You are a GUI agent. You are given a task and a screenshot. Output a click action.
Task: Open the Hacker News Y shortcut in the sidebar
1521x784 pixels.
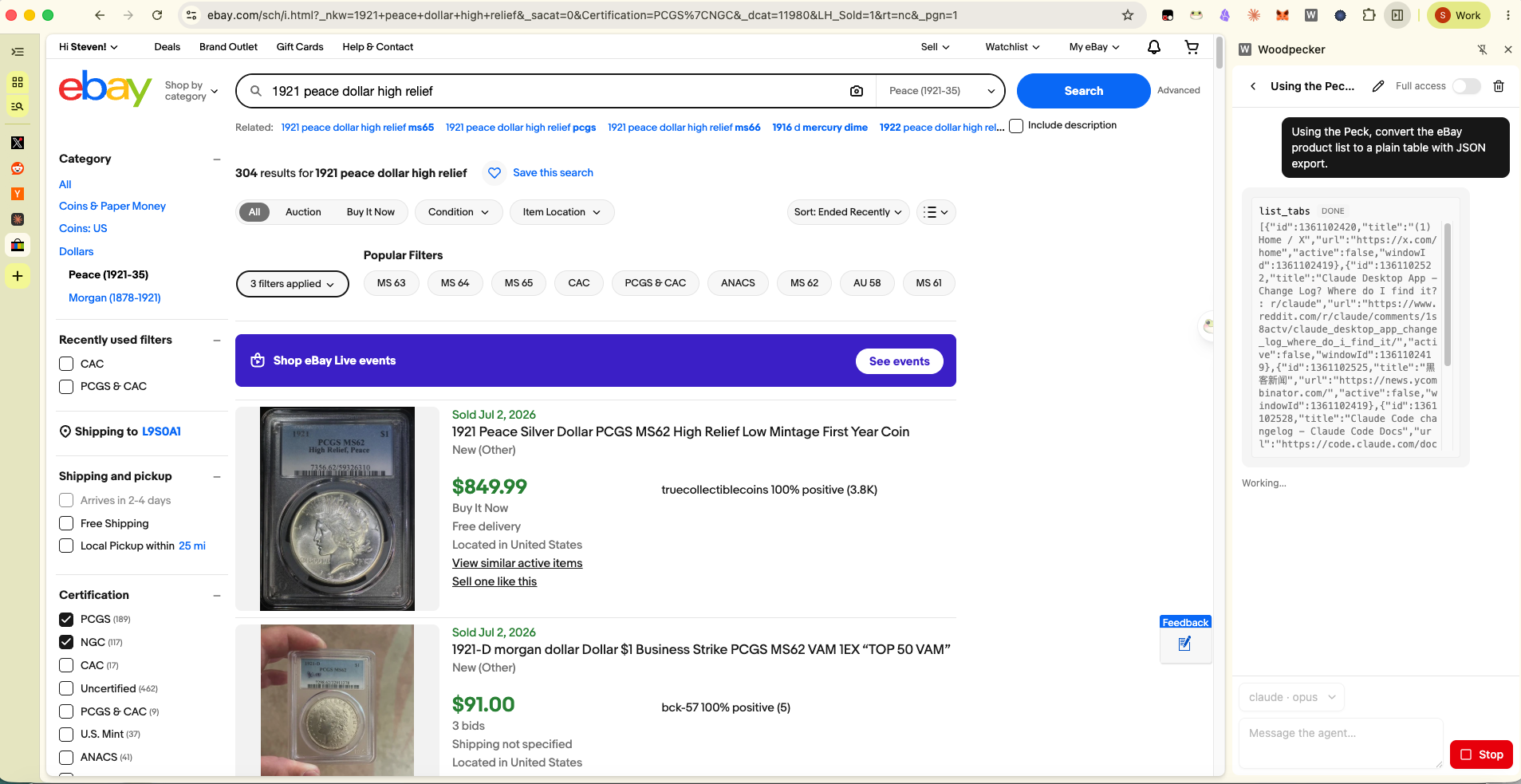tap(18, 194)
